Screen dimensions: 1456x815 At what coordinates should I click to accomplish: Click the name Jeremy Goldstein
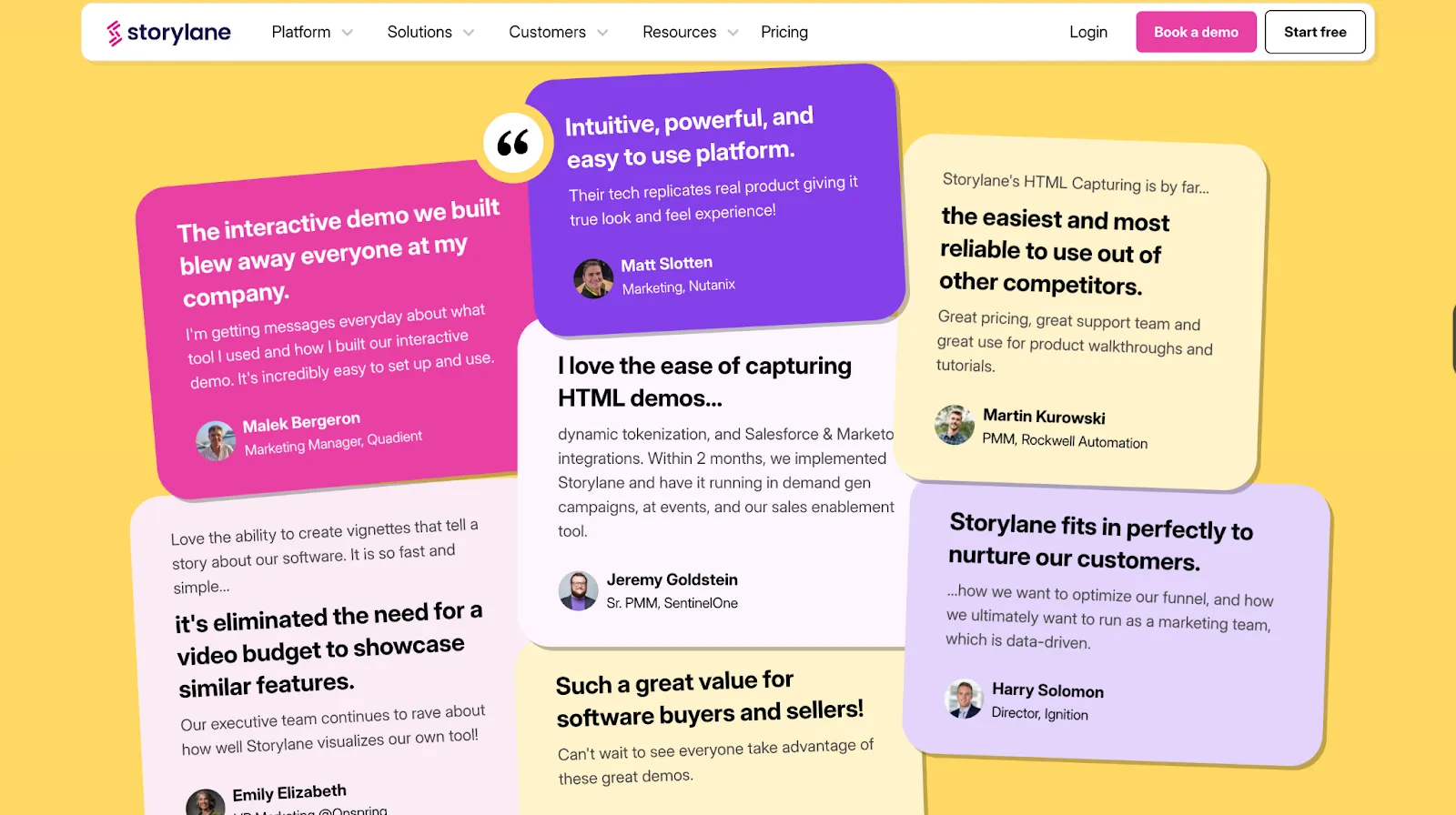[x=672, y=579]
